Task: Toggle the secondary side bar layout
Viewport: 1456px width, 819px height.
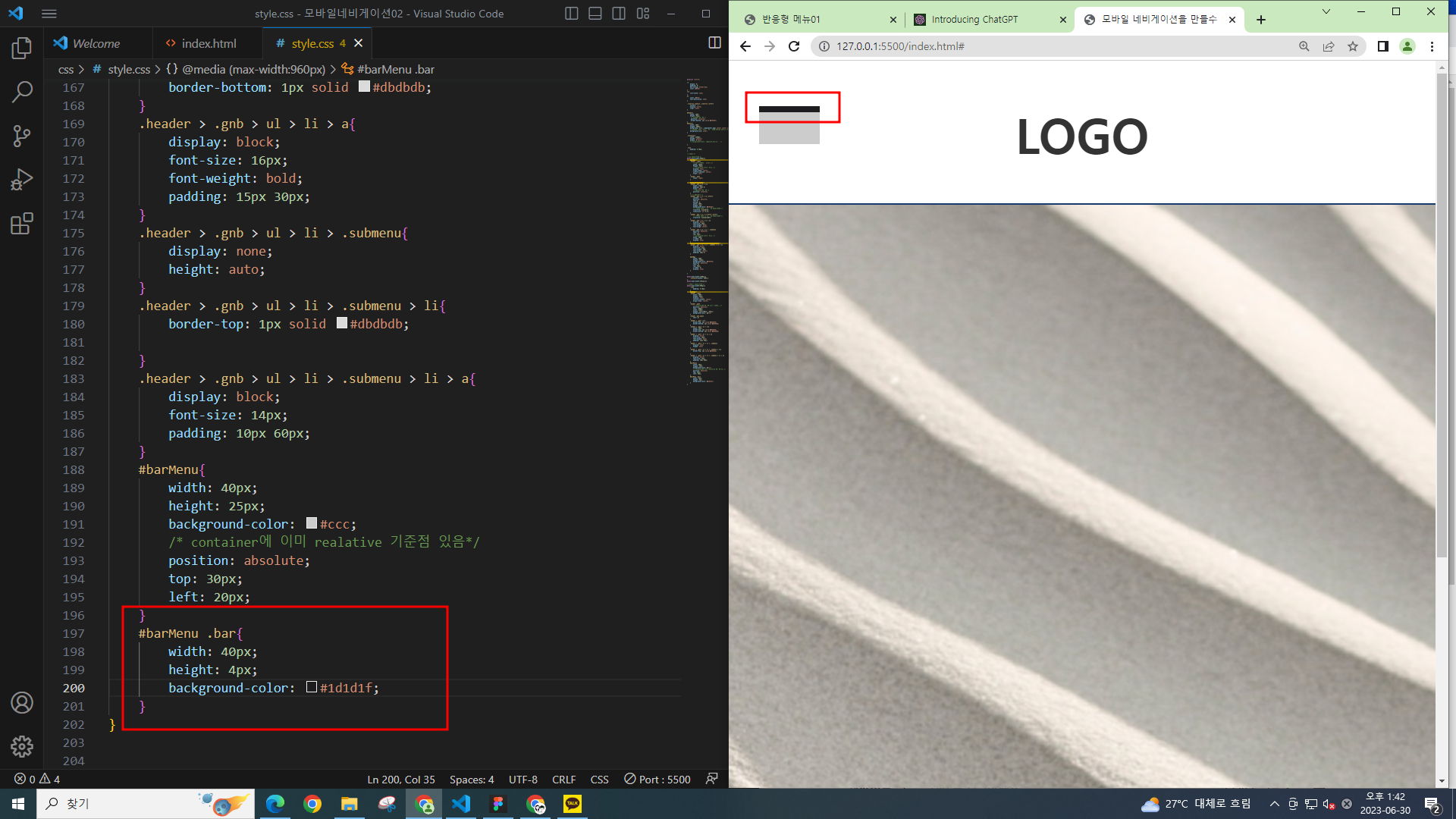Action: pyautogui.click(x=619, y=14)
